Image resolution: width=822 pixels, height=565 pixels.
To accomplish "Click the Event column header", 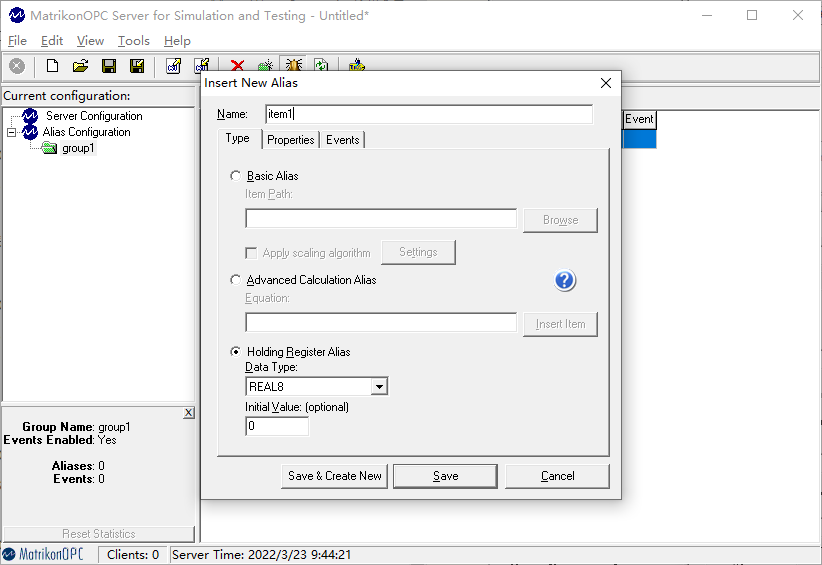I will [639, 119].
